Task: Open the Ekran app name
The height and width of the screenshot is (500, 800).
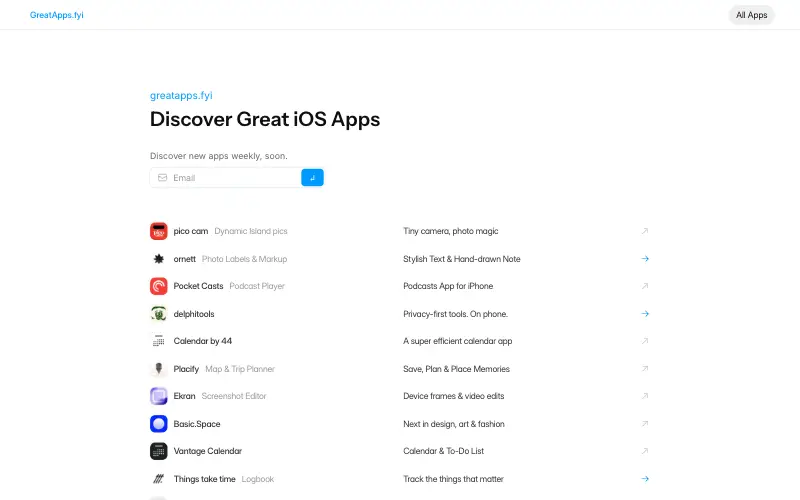Action: click(x=184, y=396)
